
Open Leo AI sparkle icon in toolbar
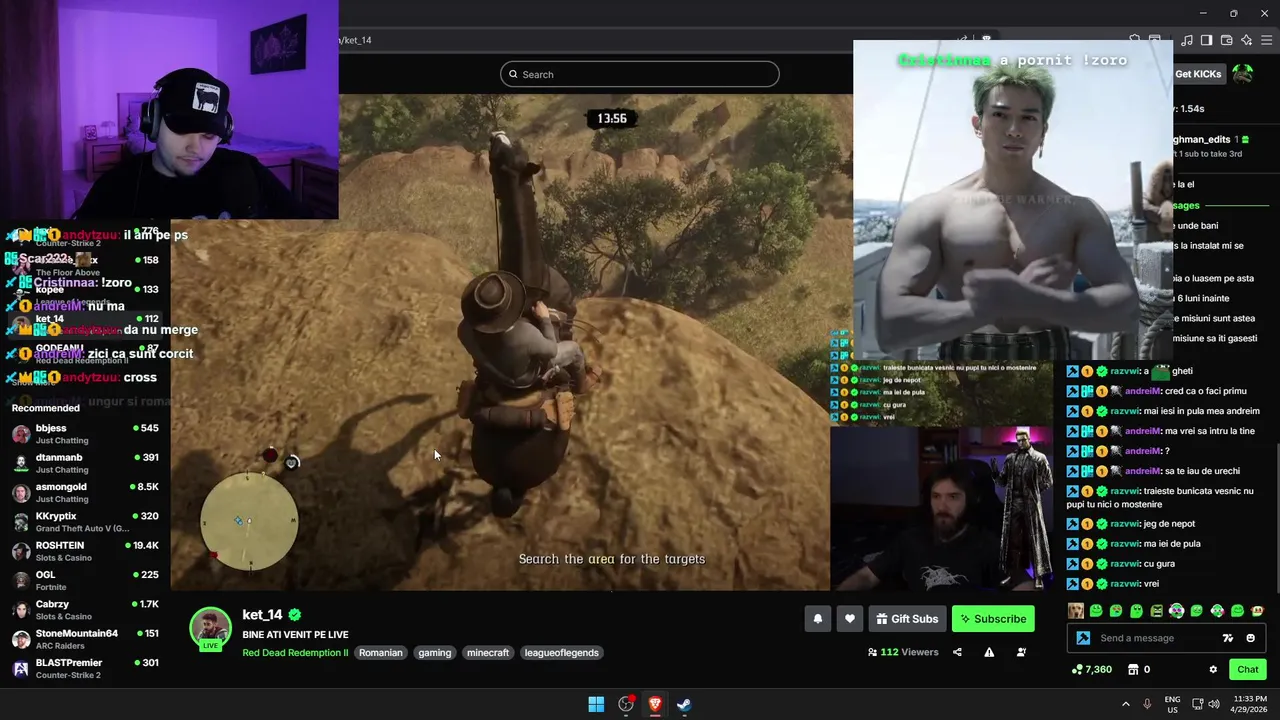pyautogui.click(x=1247, y=40)
